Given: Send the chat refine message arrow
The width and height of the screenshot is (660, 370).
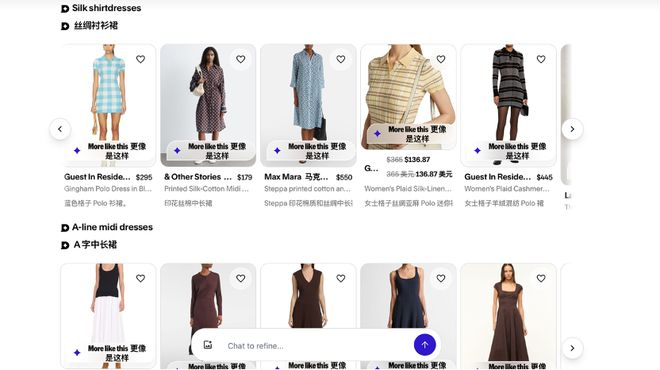Looking at the screenshot, I should (x=425, y=345).
